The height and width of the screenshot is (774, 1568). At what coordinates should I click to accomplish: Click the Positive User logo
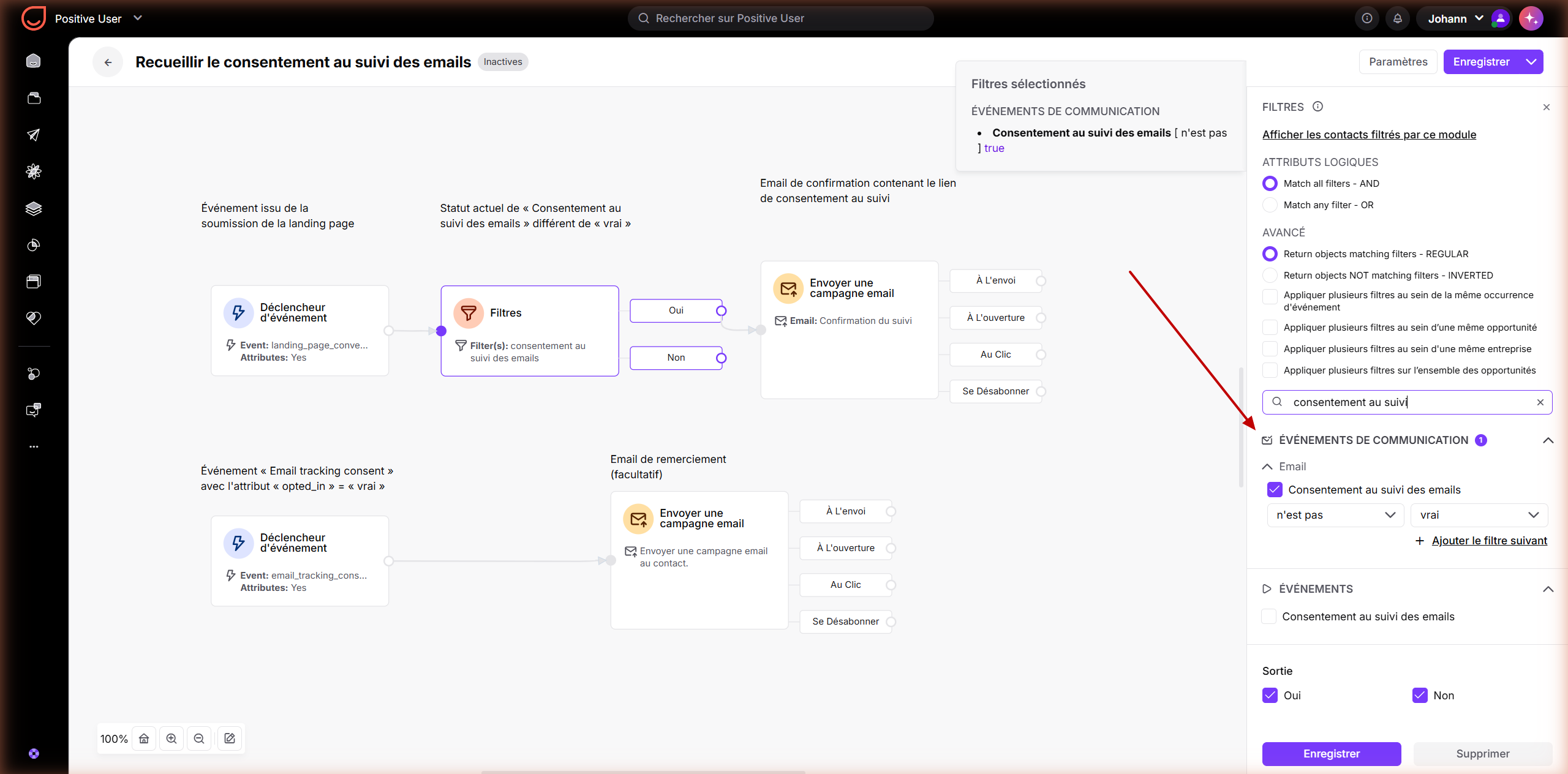(x=34, y=18)
